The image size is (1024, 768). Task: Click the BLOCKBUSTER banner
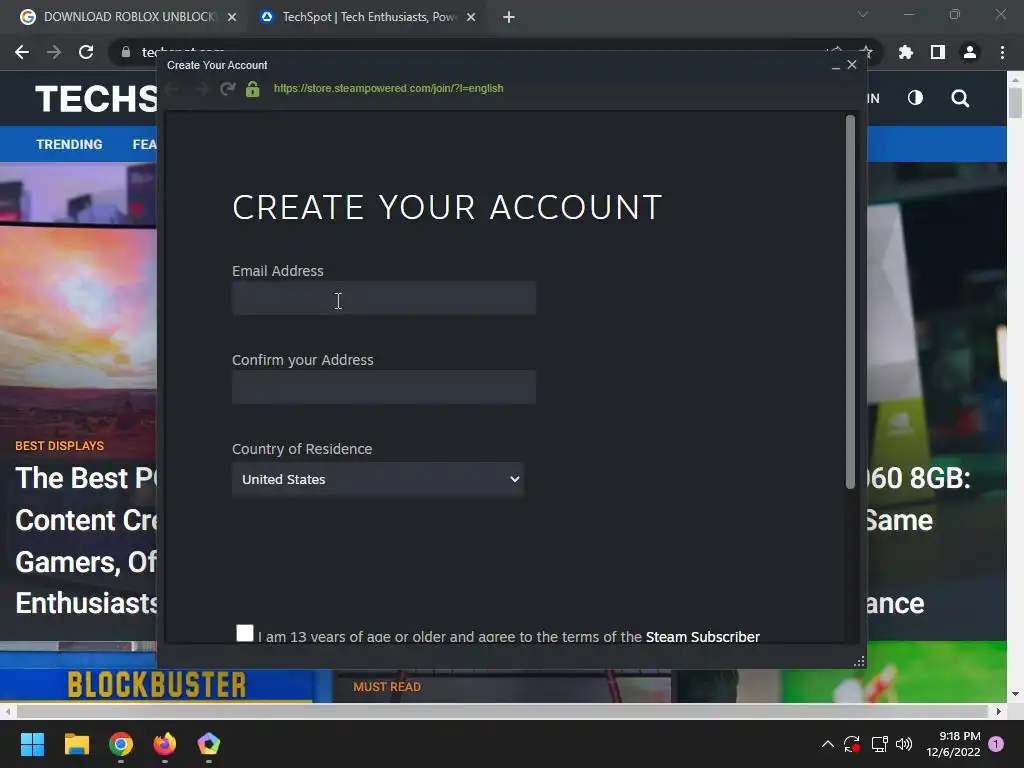coord(157,685)
